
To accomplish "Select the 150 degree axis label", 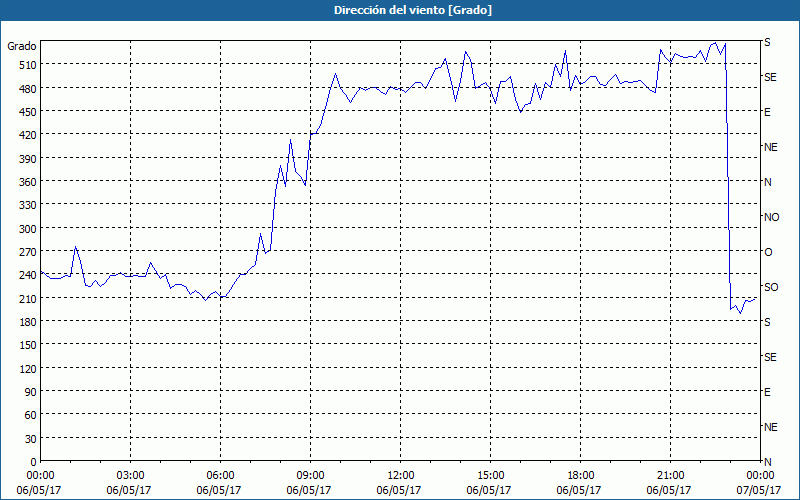I will tap(29, 345).
